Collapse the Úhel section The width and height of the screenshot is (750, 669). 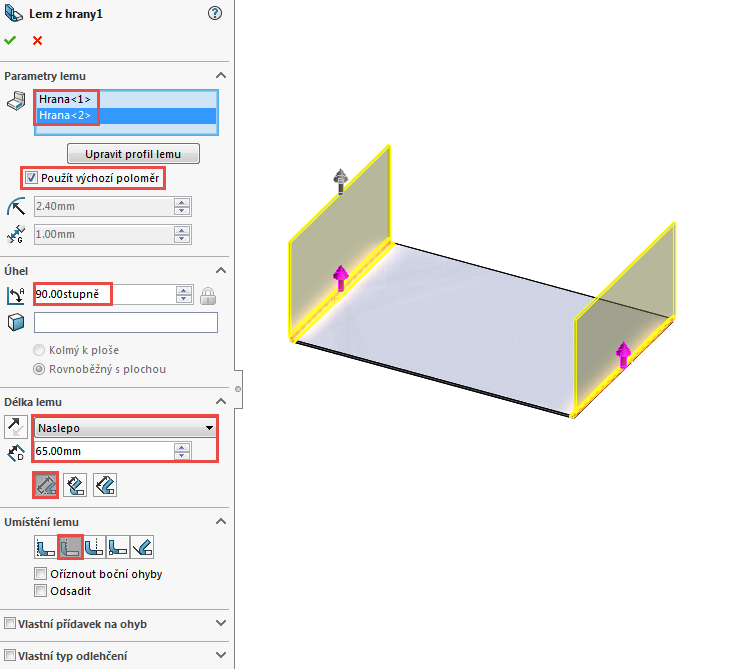point(221,271)
